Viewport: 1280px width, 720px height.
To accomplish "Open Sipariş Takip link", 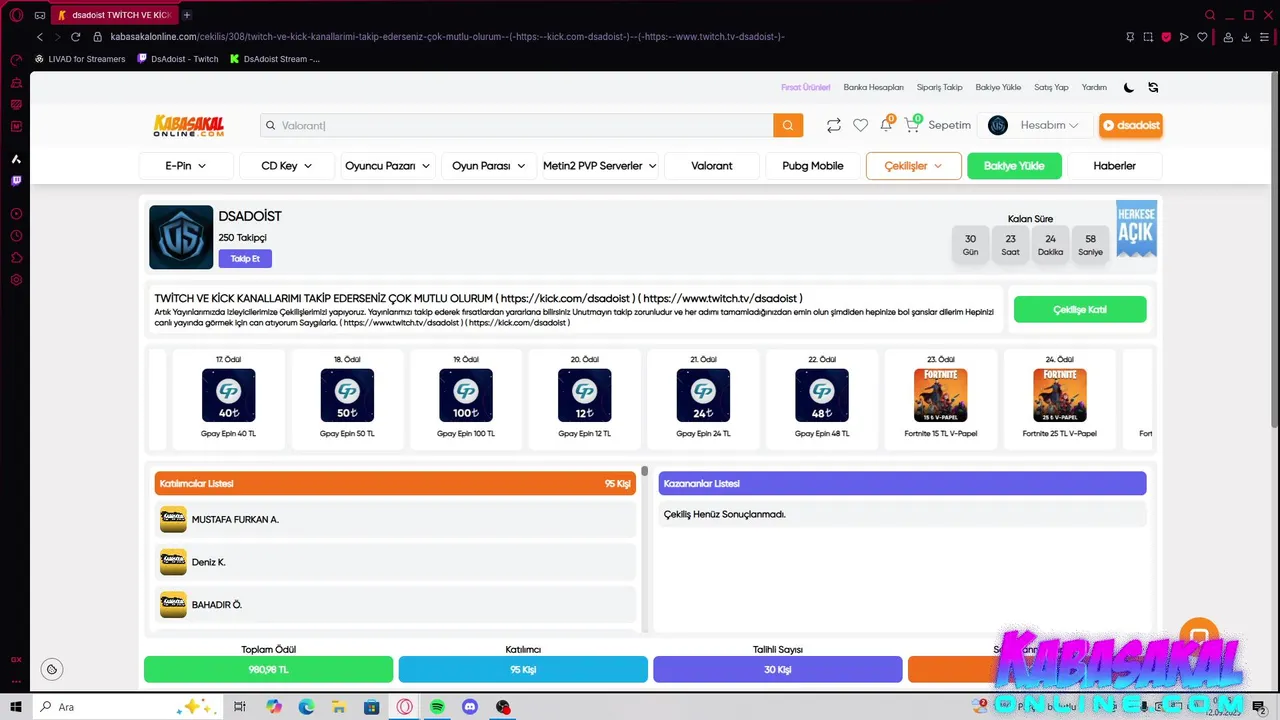I will coord(940,87).
